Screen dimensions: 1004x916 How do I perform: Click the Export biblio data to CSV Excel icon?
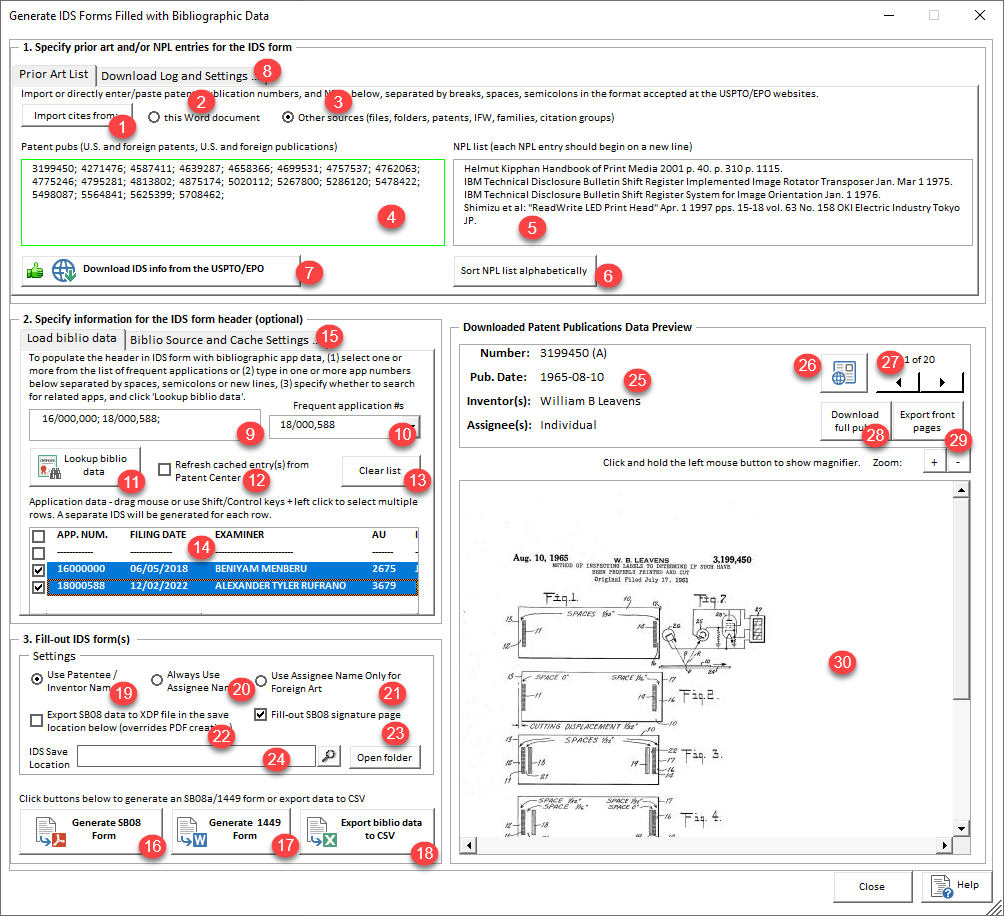322,831
